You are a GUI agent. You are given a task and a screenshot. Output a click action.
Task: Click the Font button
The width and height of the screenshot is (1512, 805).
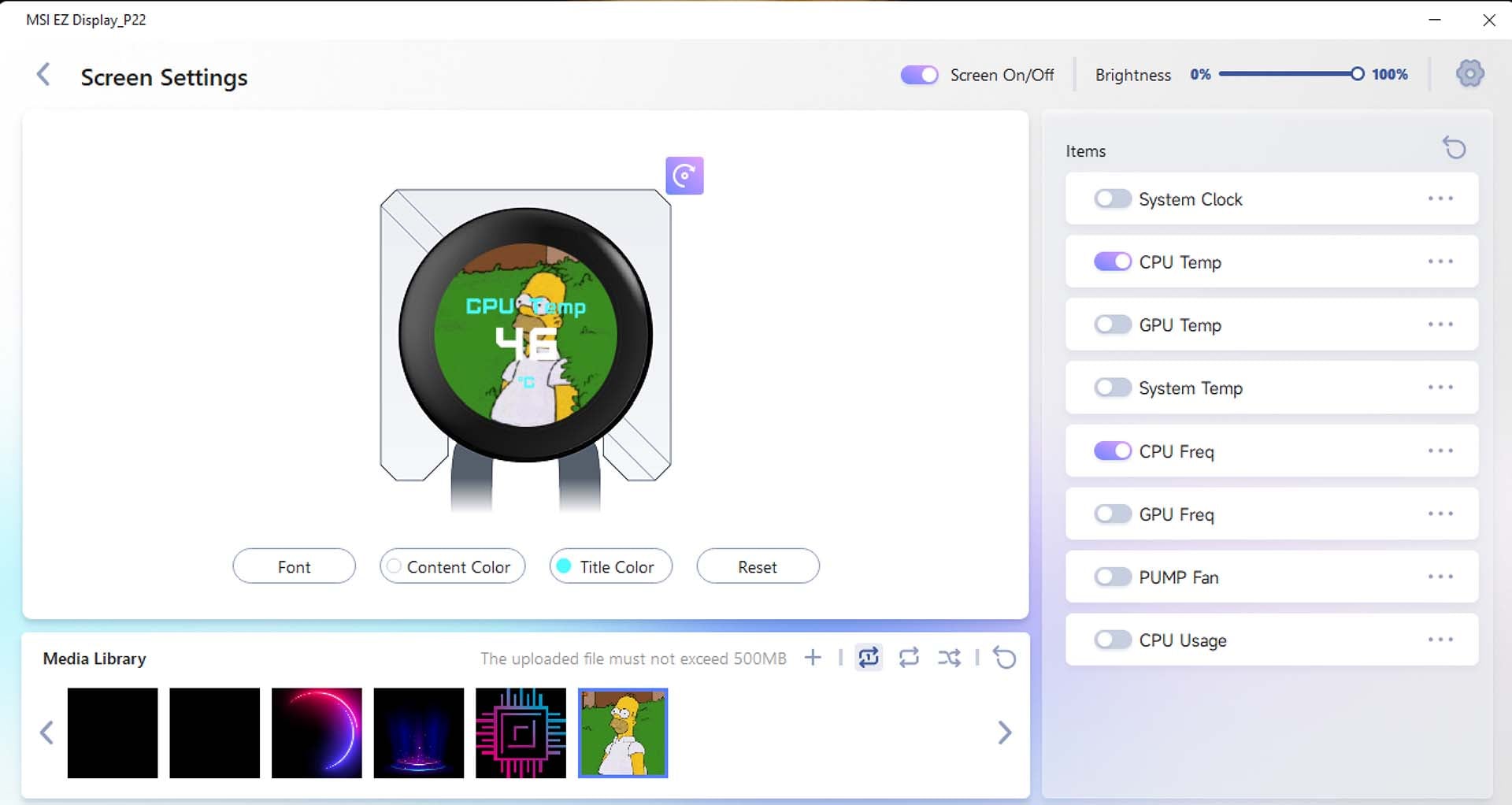click(294, 566)
